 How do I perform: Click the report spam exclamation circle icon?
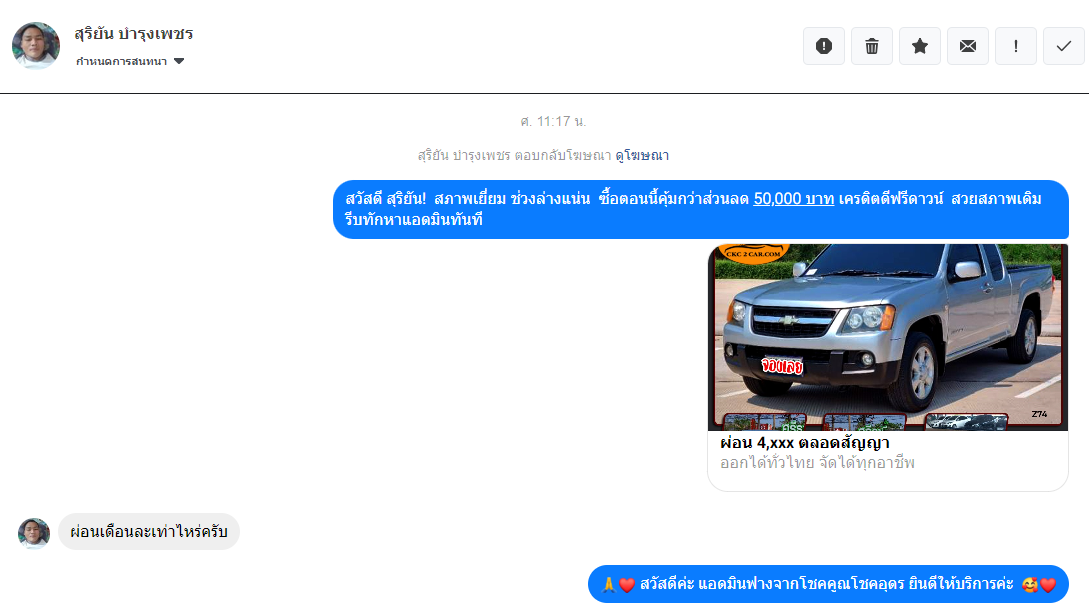(x=824, y=46)
